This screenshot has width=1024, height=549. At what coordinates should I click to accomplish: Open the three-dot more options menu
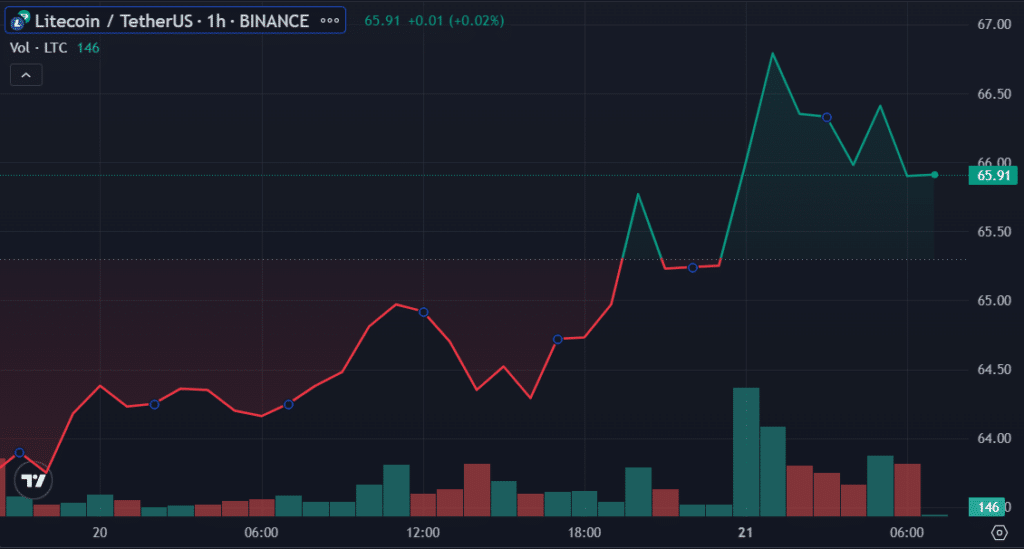pos(330,20)
